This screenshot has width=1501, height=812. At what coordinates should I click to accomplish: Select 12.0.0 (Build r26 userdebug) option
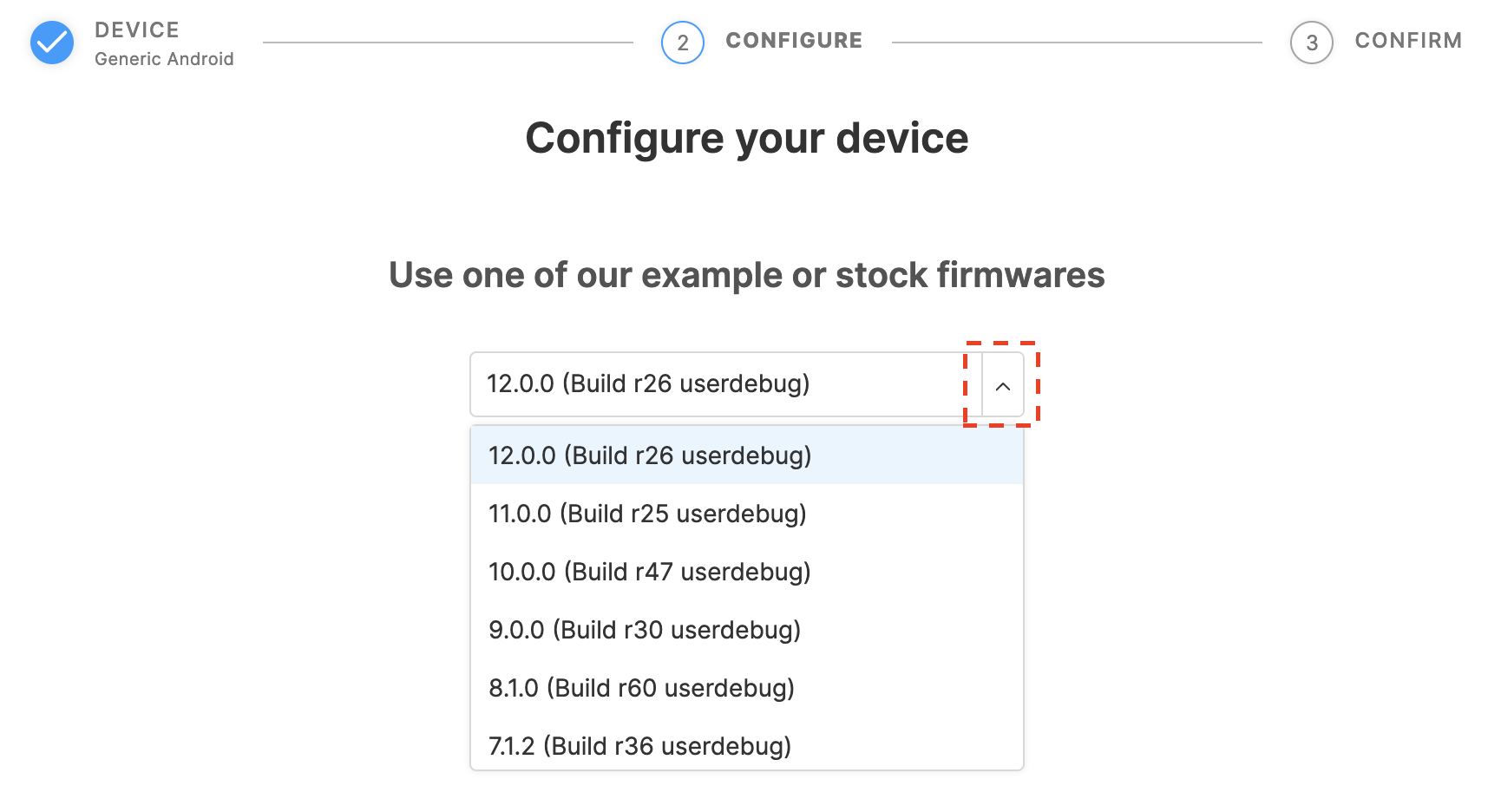pos(747,455)
